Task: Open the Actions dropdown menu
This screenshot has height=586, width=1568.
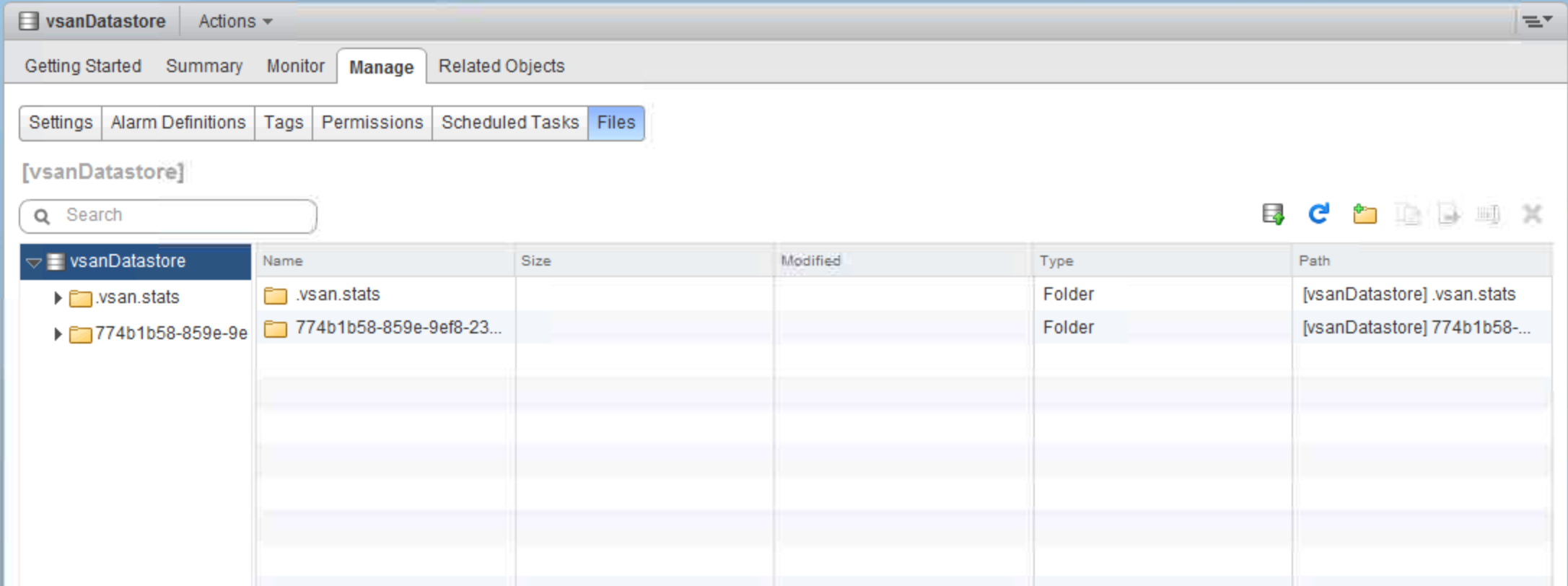Action: coord(235,22)
